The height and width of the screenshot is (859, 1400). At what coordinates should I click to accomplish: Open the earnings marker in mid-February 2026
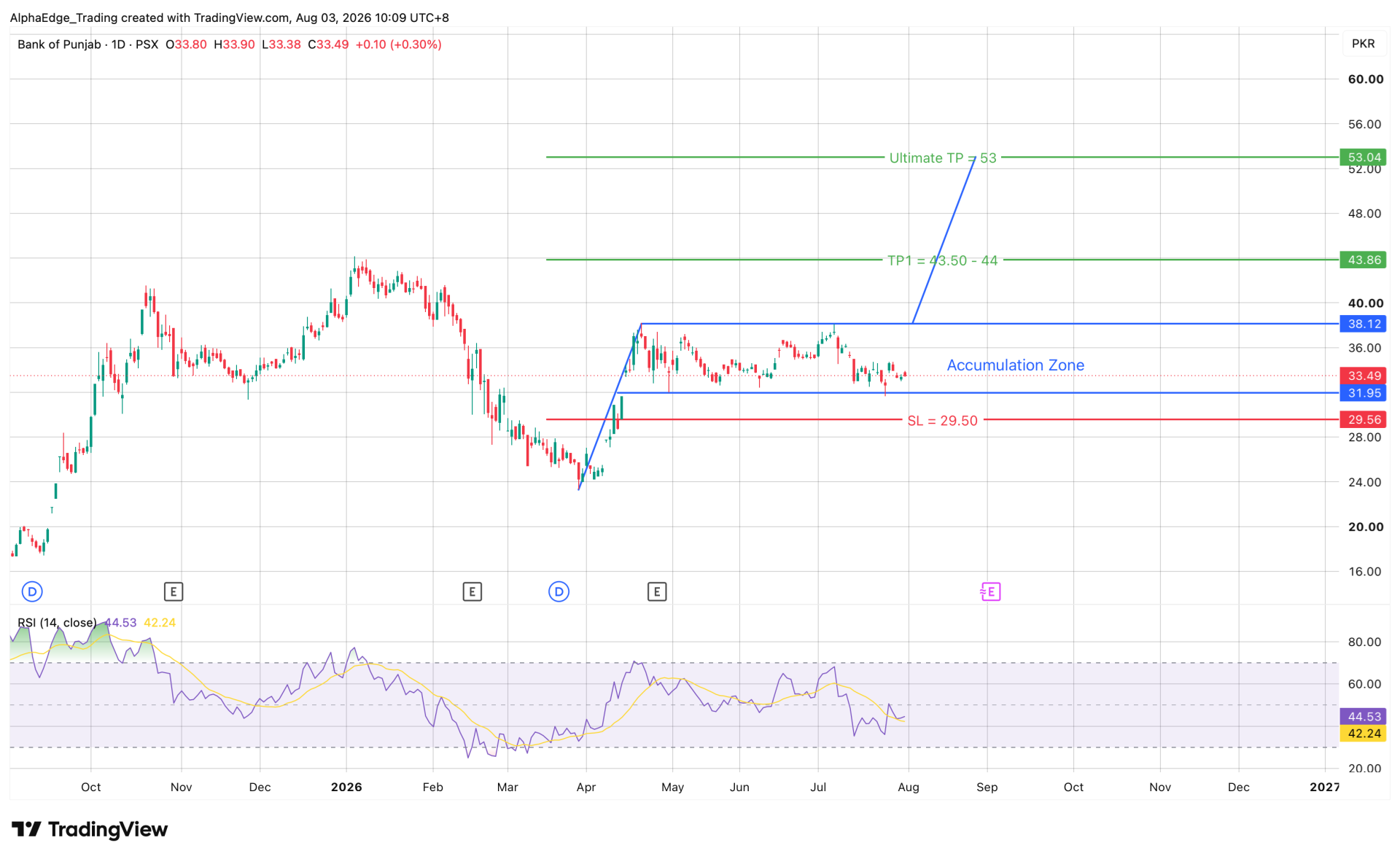click(472, 591)
